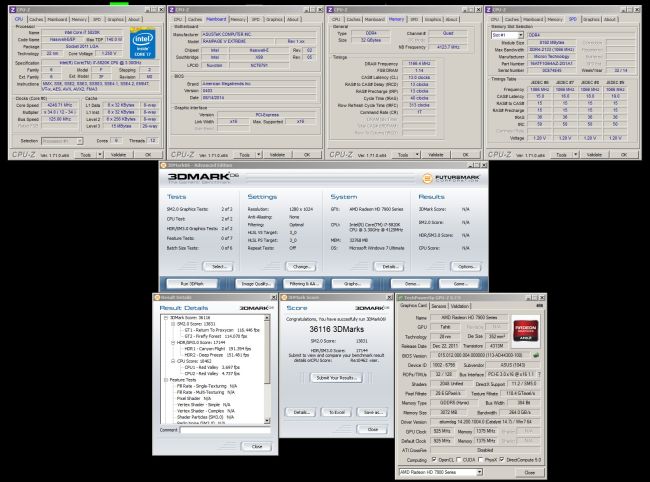Open About tab in the CPU-Z Memory window
This screenshot has height=482, width=650.
tap(451, 19)
